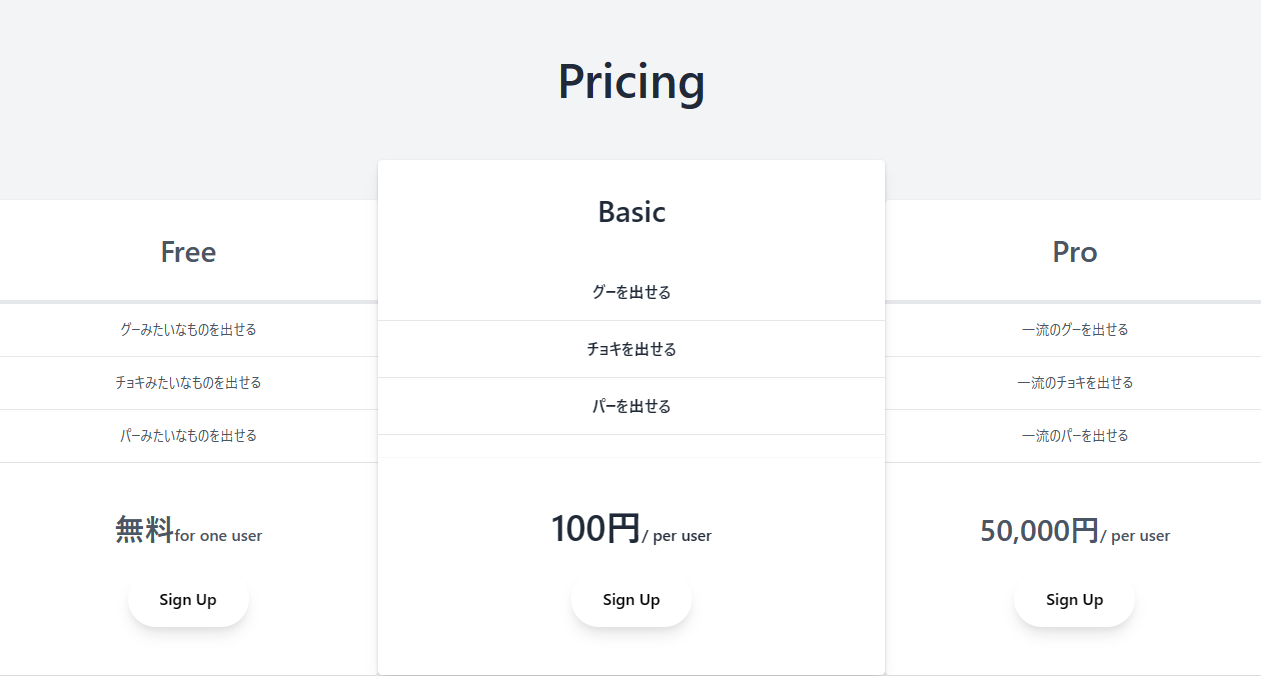This screenshot has height=676, width=1261.
Task: Select the Free plan title
Action: coord(188,252)
